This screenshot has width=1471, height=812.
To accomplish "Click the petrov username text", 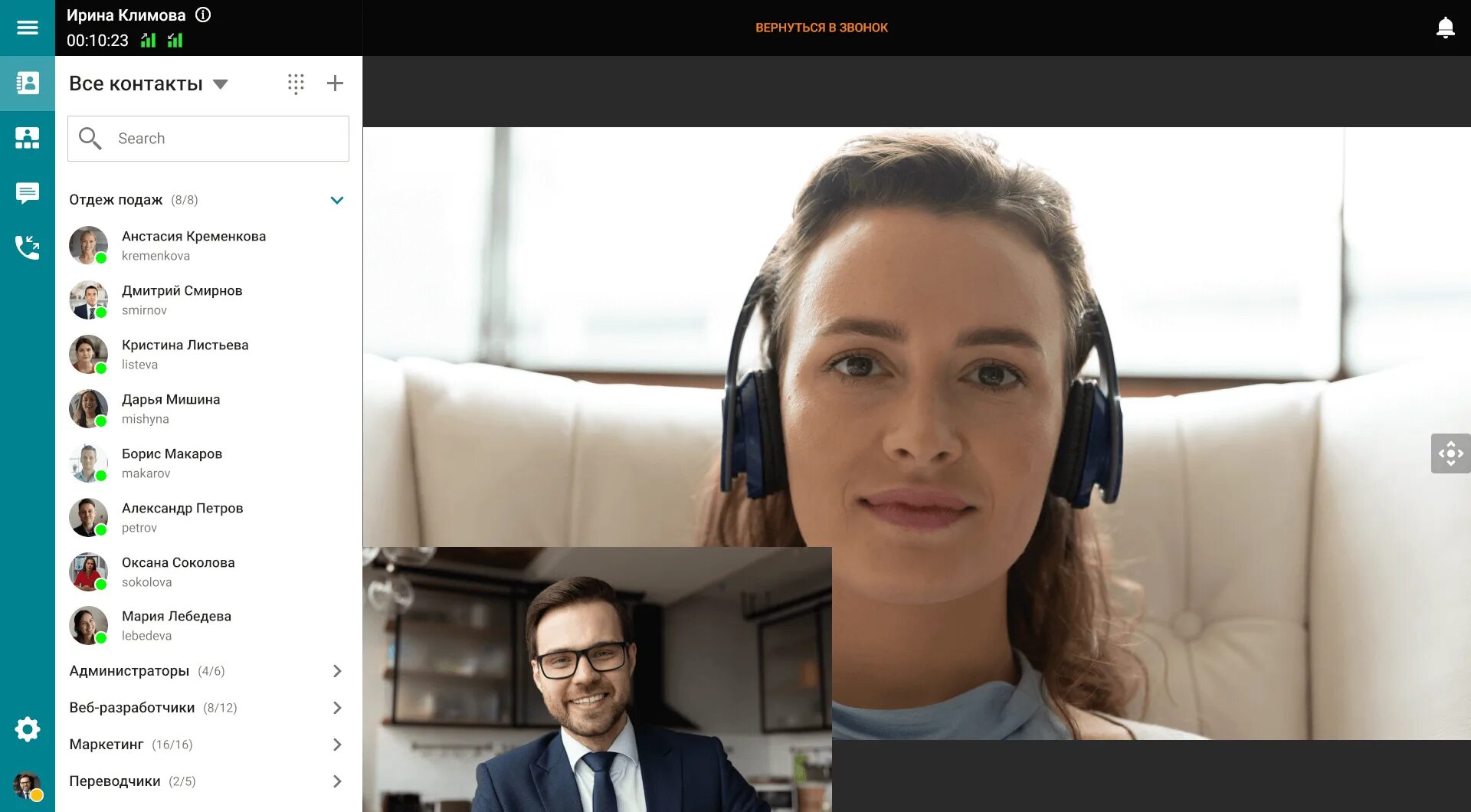I will tap(139, 528).
